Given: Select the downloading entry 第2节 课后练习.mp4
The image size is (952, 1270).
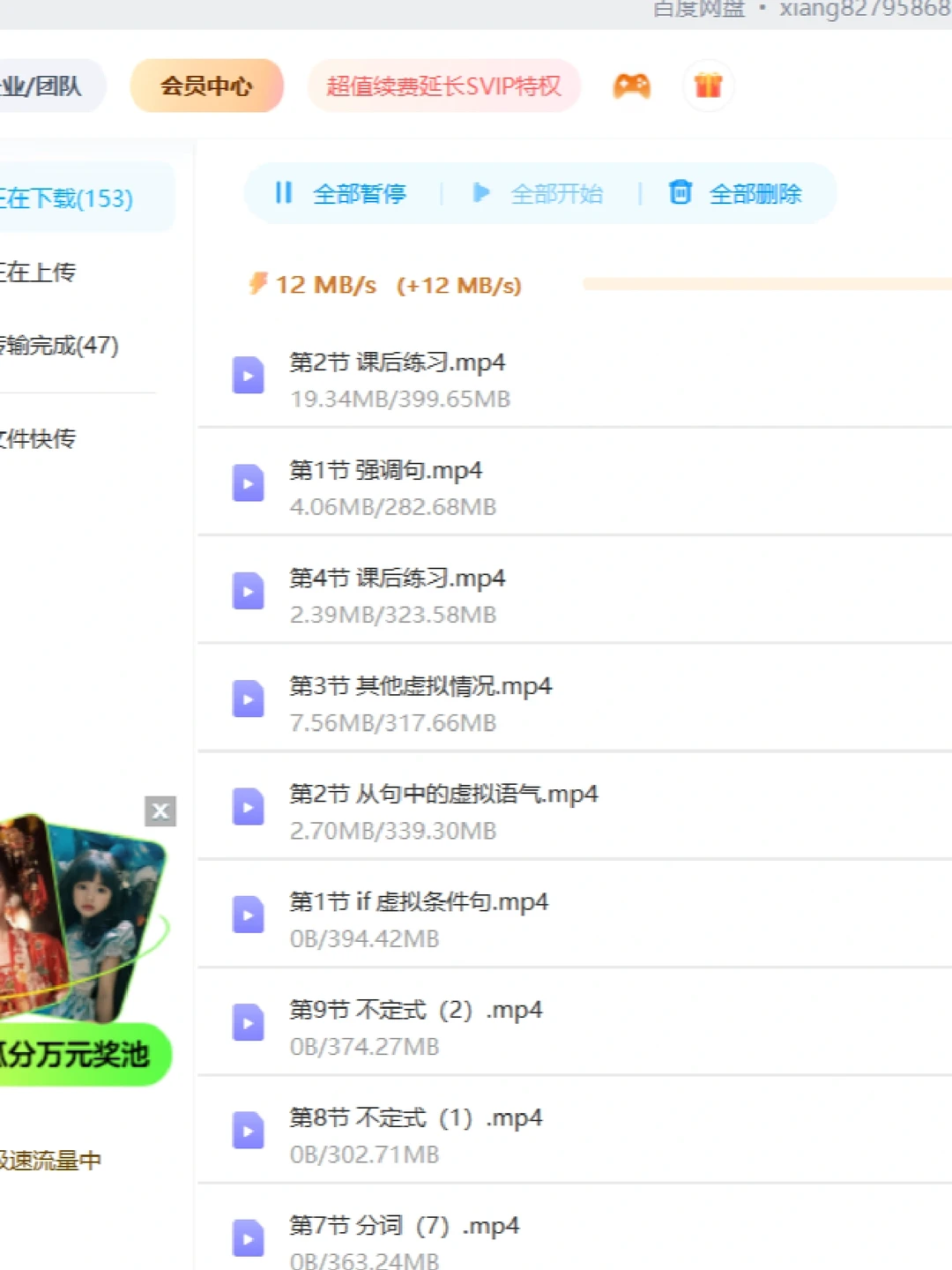Looking at the screenshot, I should [397, 379].
